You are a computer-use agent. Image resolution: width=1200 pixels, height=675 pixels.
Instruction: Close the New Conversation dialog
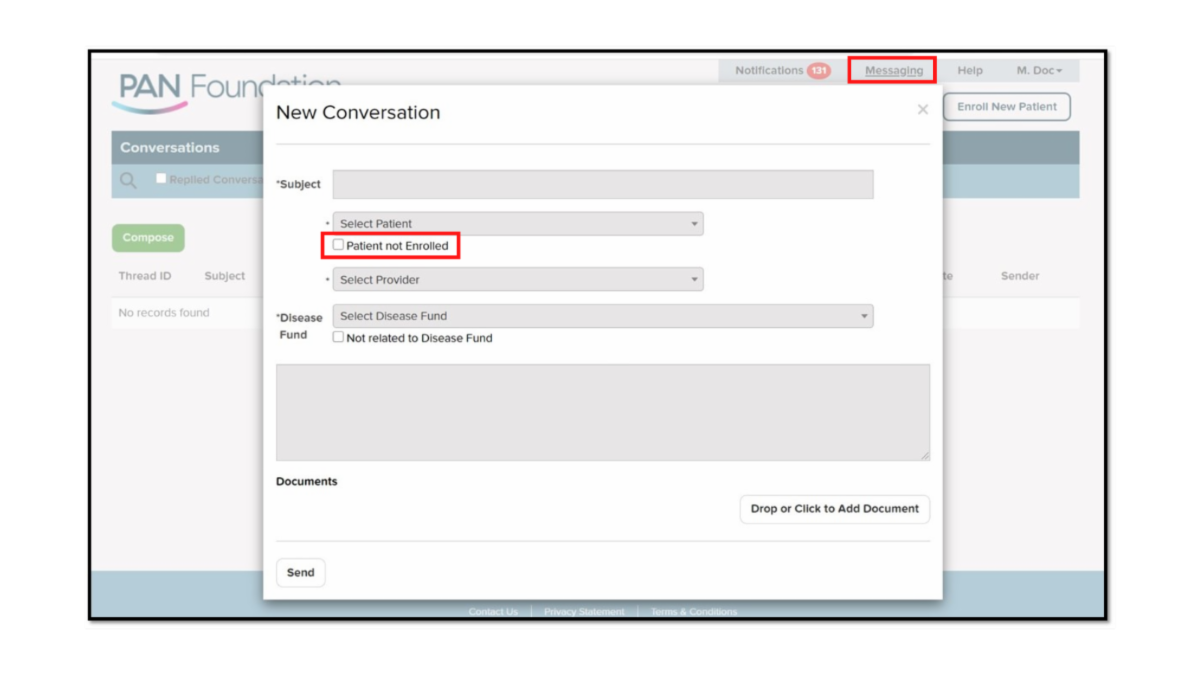click(x=922, y=110)
